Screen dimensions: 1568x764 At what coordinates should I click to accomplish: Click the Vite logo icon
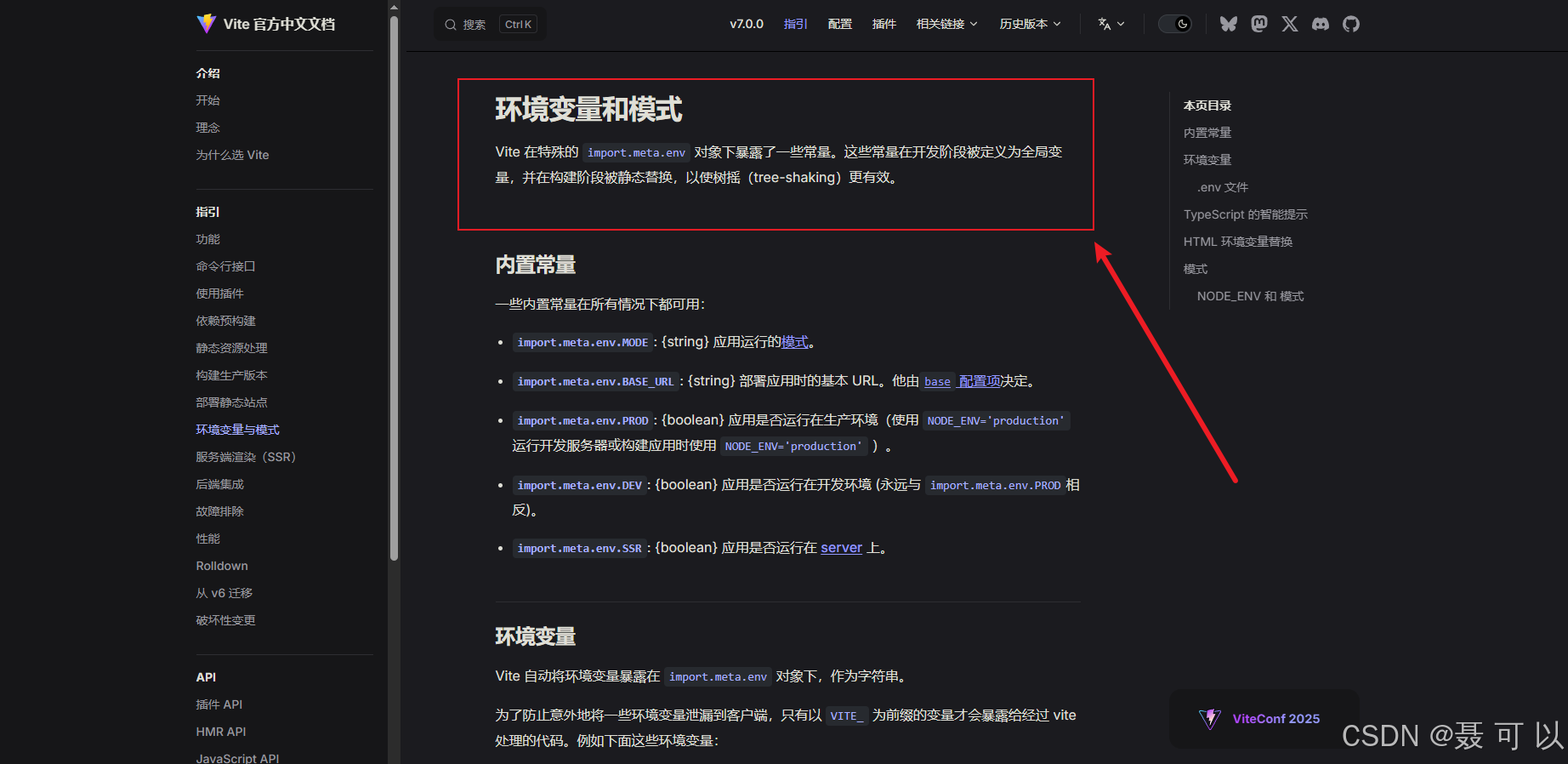coord(206,24)
